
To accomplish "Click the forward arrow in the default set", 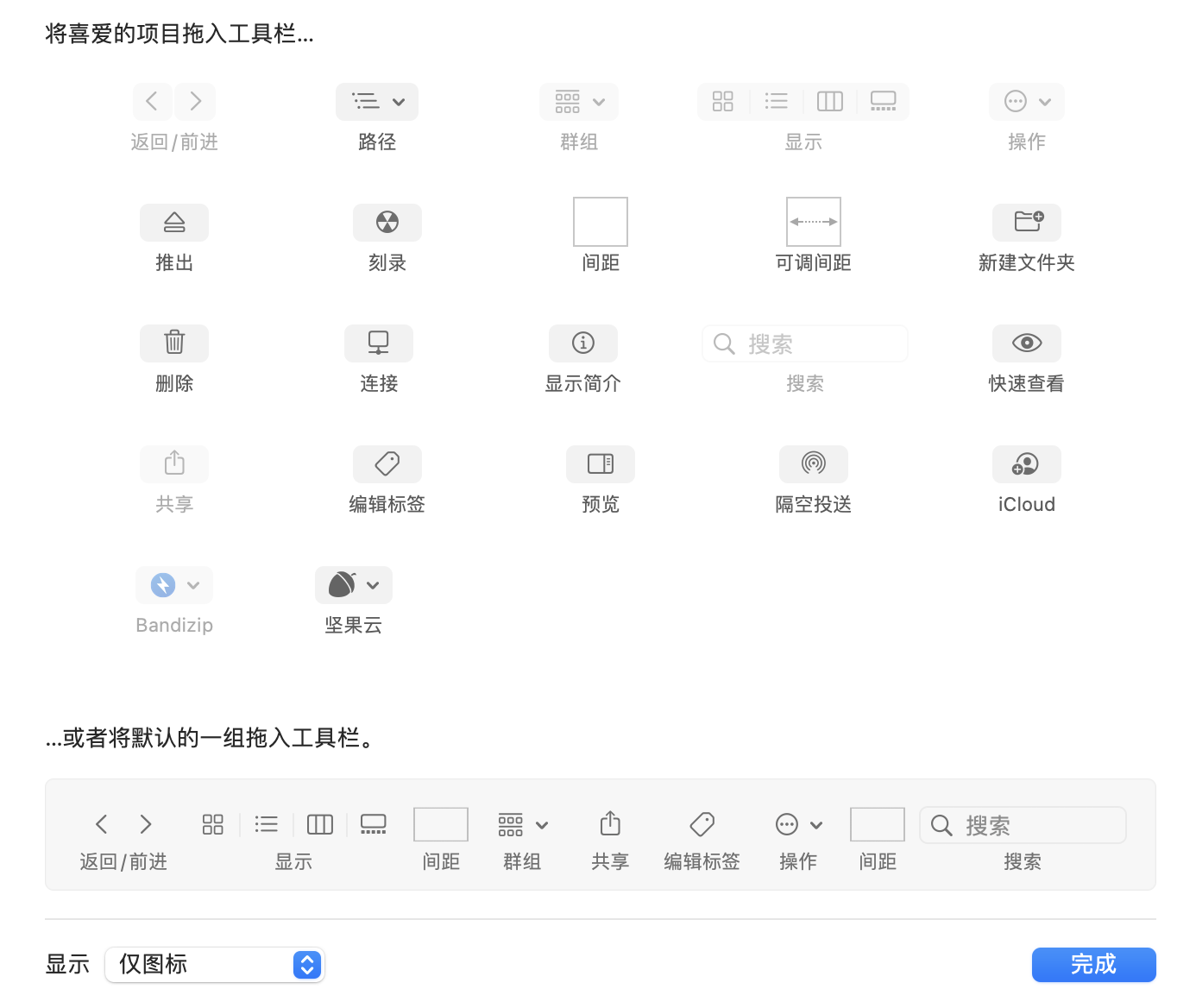I will 146,824.
